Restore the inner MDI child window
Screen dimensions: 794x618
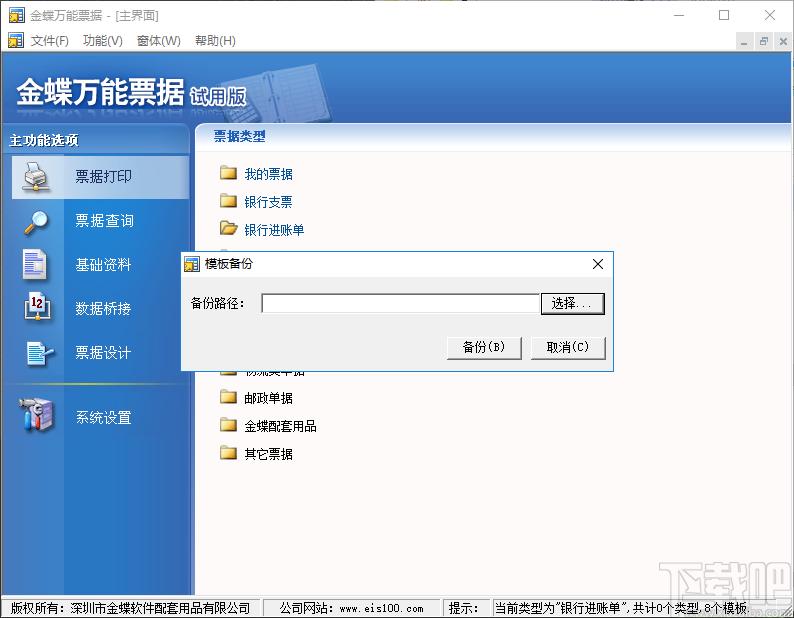[x=764, y=42]
